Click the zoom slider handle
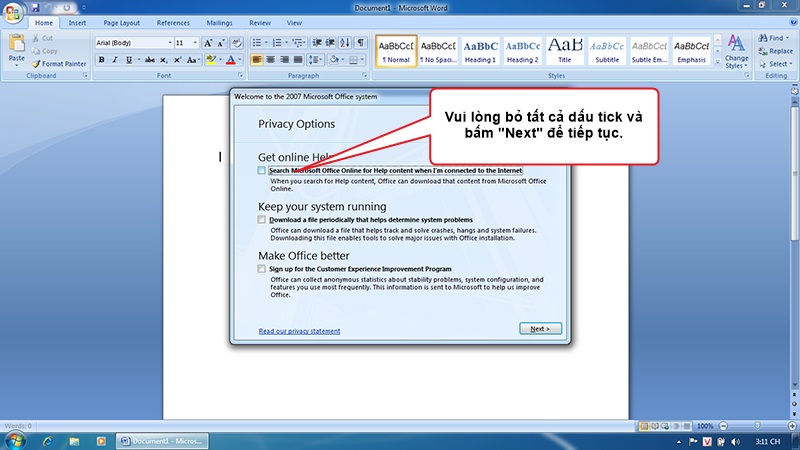The width and height of the screenshot is (800, 450). [758, 426]
